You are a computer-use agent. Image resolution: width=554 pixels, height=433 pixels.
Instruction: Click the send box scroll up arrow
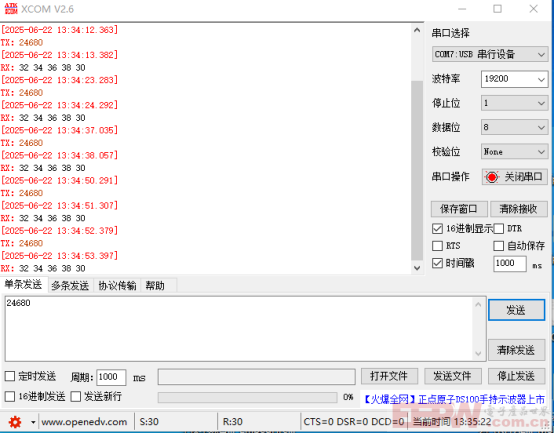[x=478, y=304]
